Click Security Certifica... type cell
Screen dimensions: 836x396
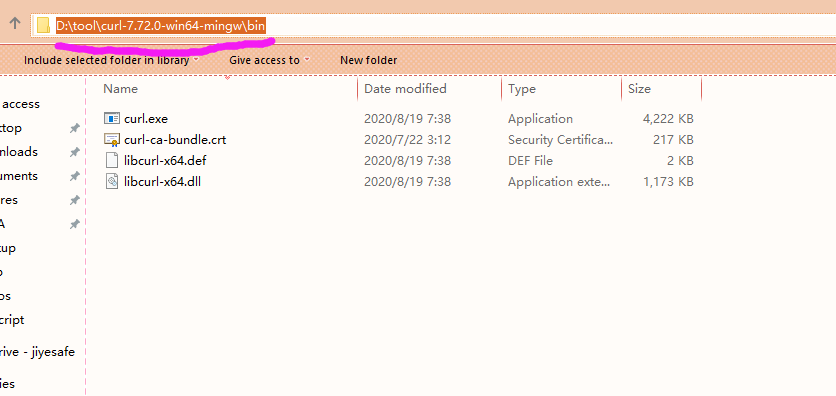click(x=561, y=140)
